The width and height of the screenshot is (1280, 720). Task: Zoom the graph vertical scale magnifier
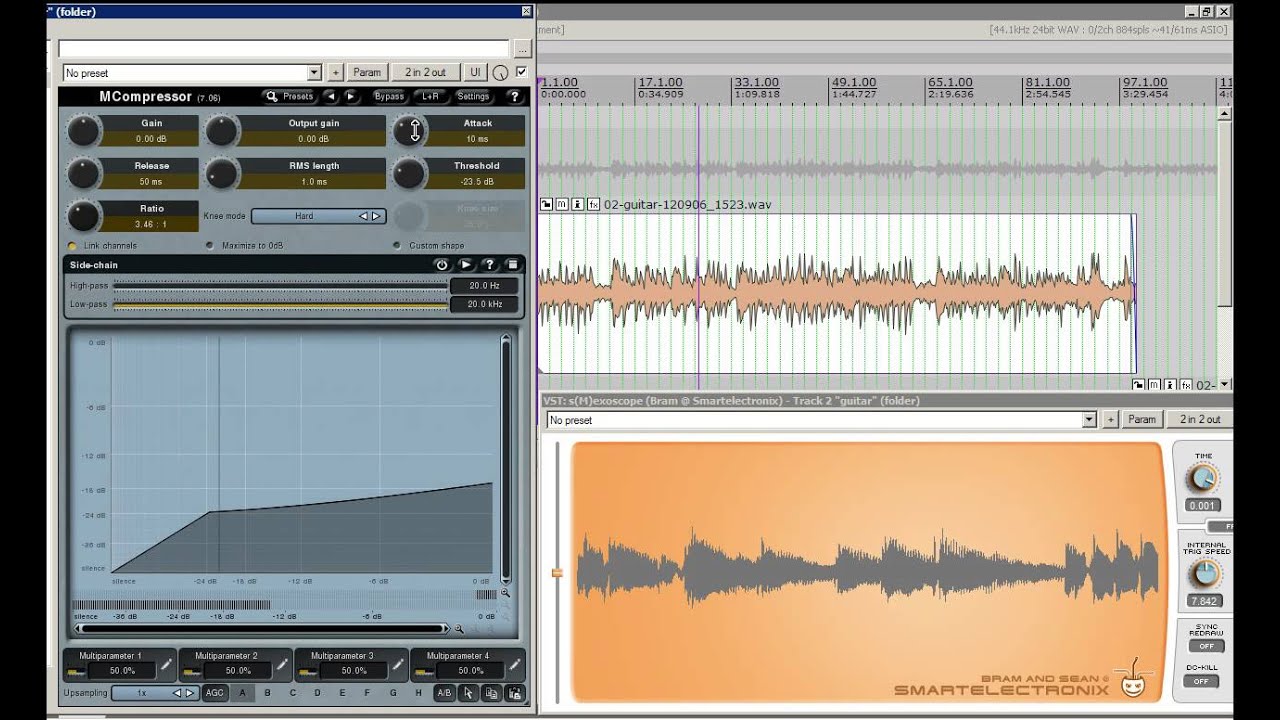[505, 593]
